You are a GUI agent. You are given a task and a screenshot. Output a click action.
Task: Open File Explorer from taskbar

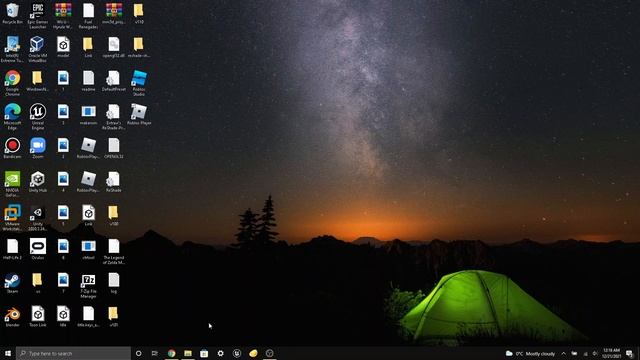tap(188, 353)
